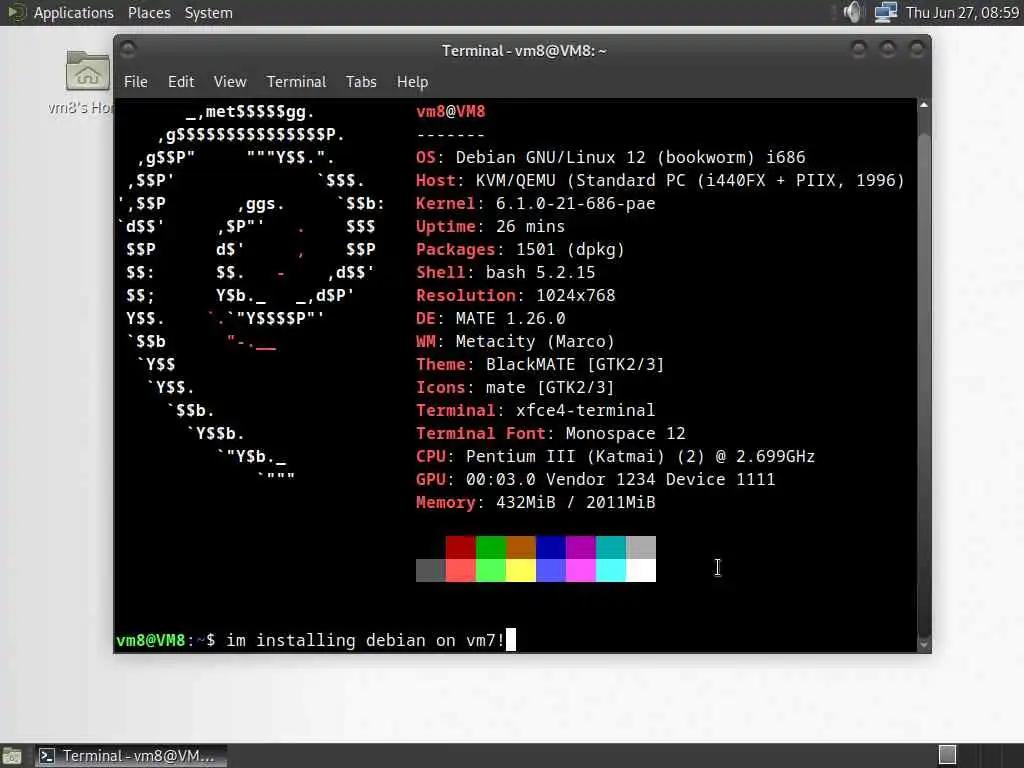Click the dark gray color block
The image size is (1024, 768).
(431, 570)
